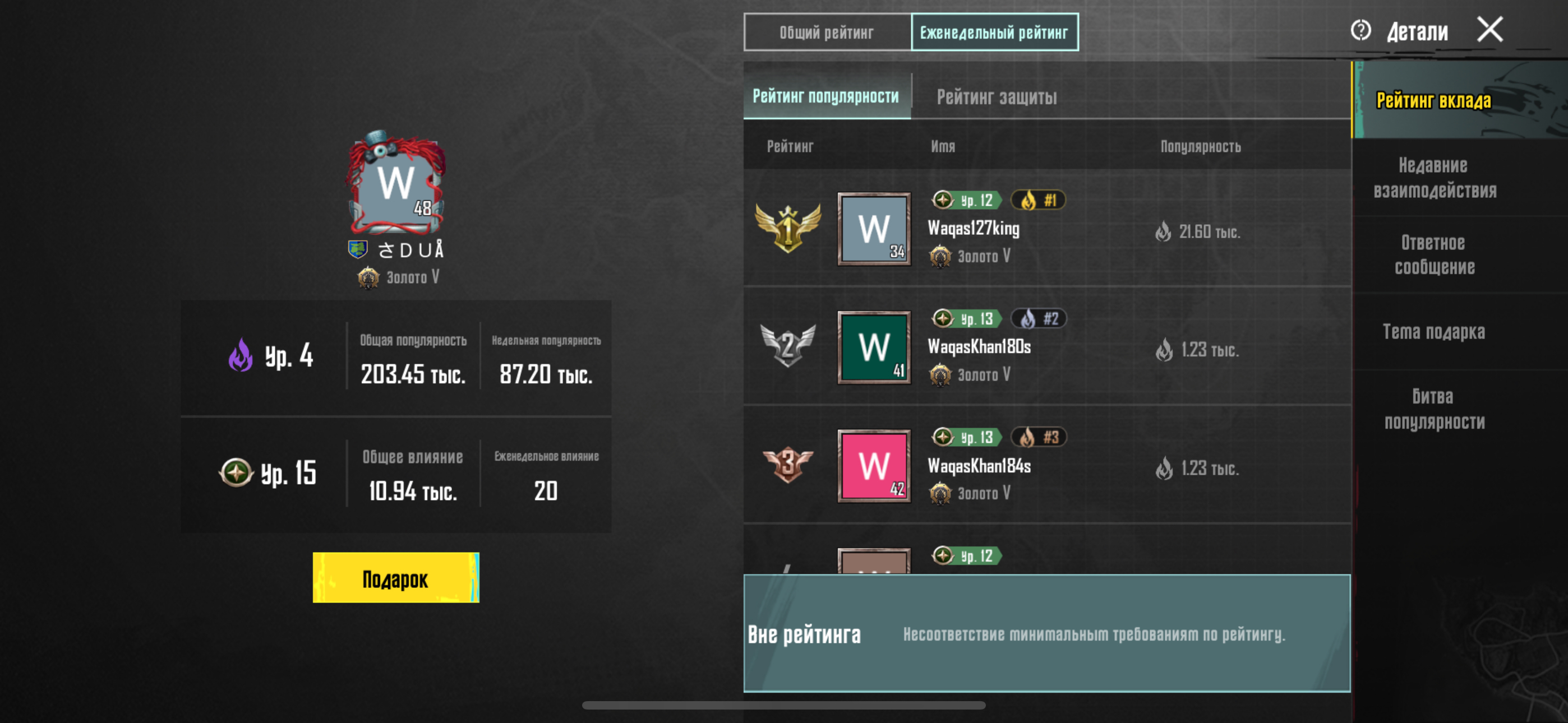
Task: Tap the purple flame popularity level icon
Action: pyautogui.click(x=241, y=355)
